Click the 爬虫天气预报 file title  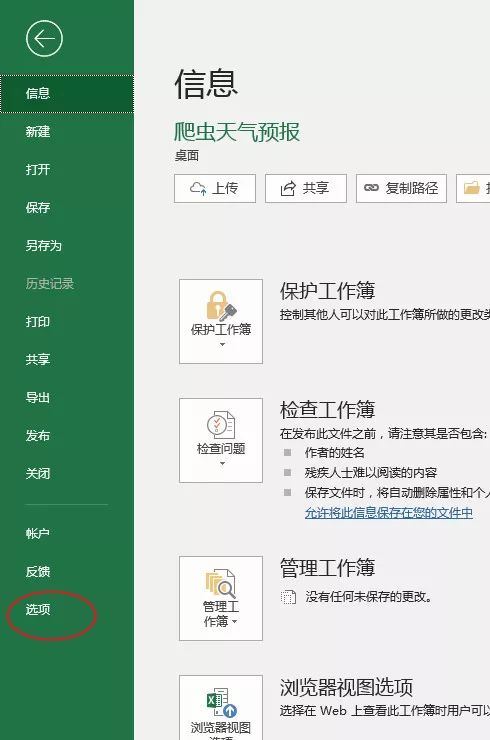[237, 132]
